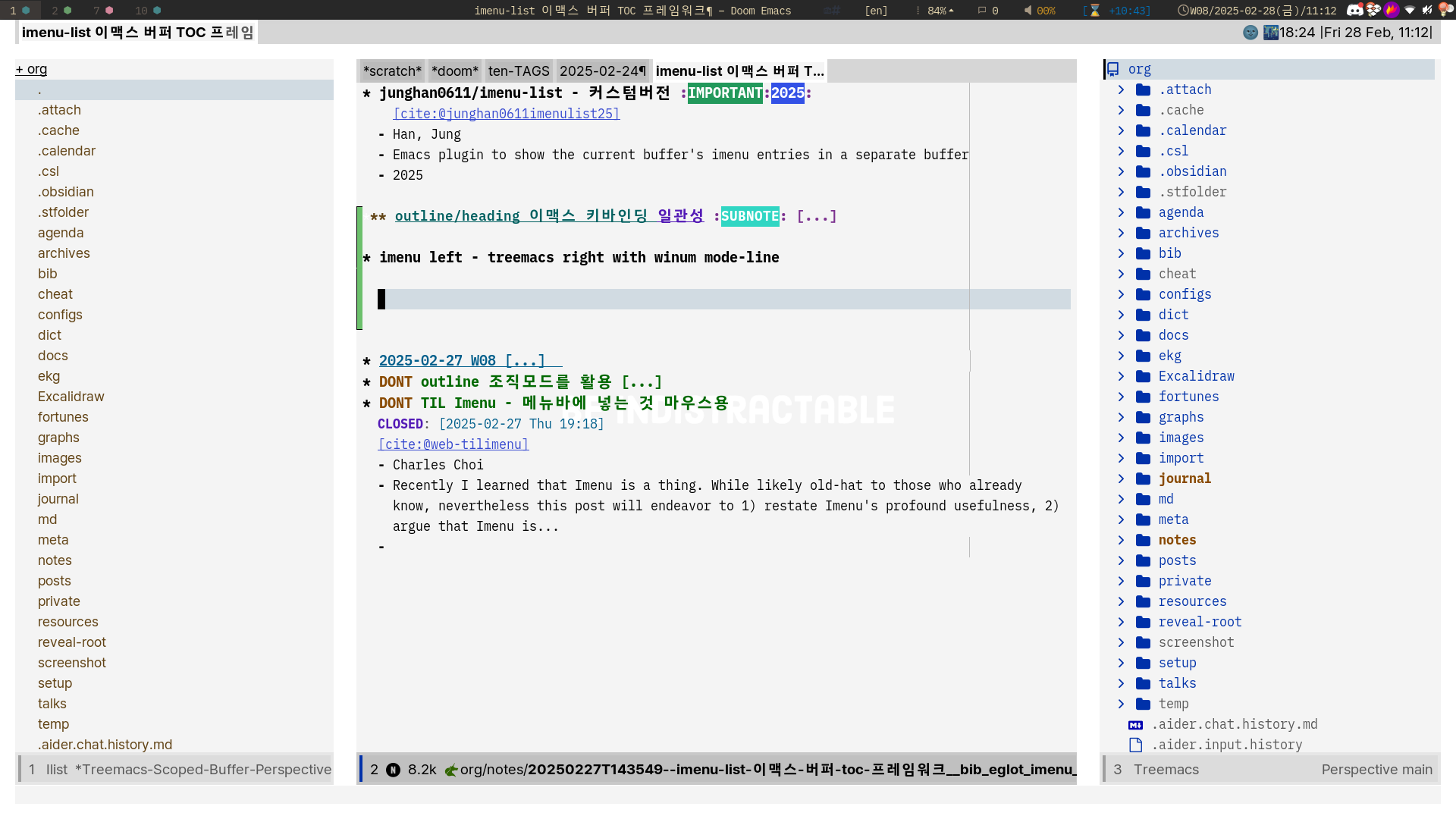Select the *doom* buffer tab

click(x=455, y=71)
